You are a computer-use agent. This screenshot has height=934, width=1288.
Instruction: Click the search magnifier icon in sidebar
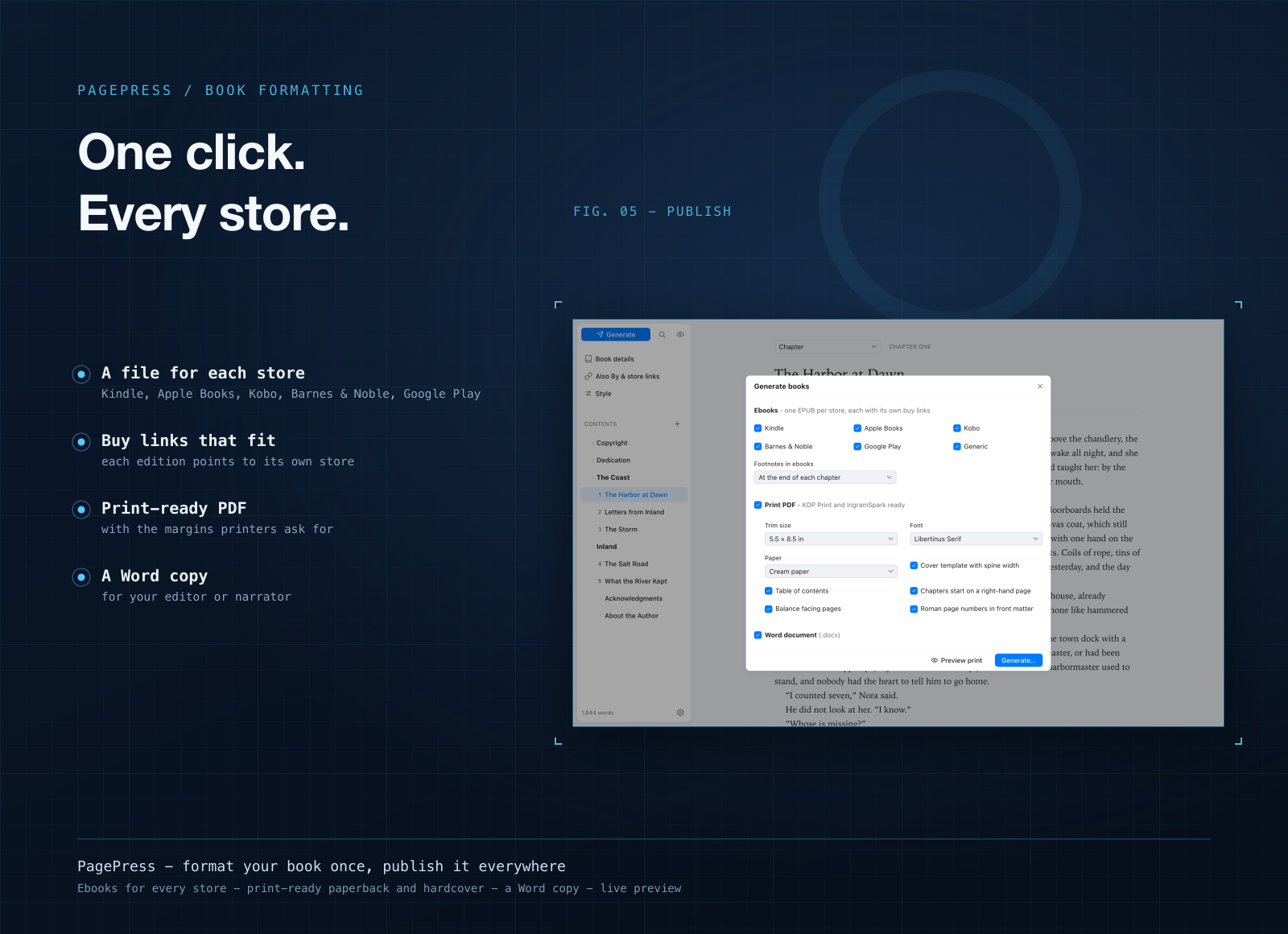[x=663, y=334]
